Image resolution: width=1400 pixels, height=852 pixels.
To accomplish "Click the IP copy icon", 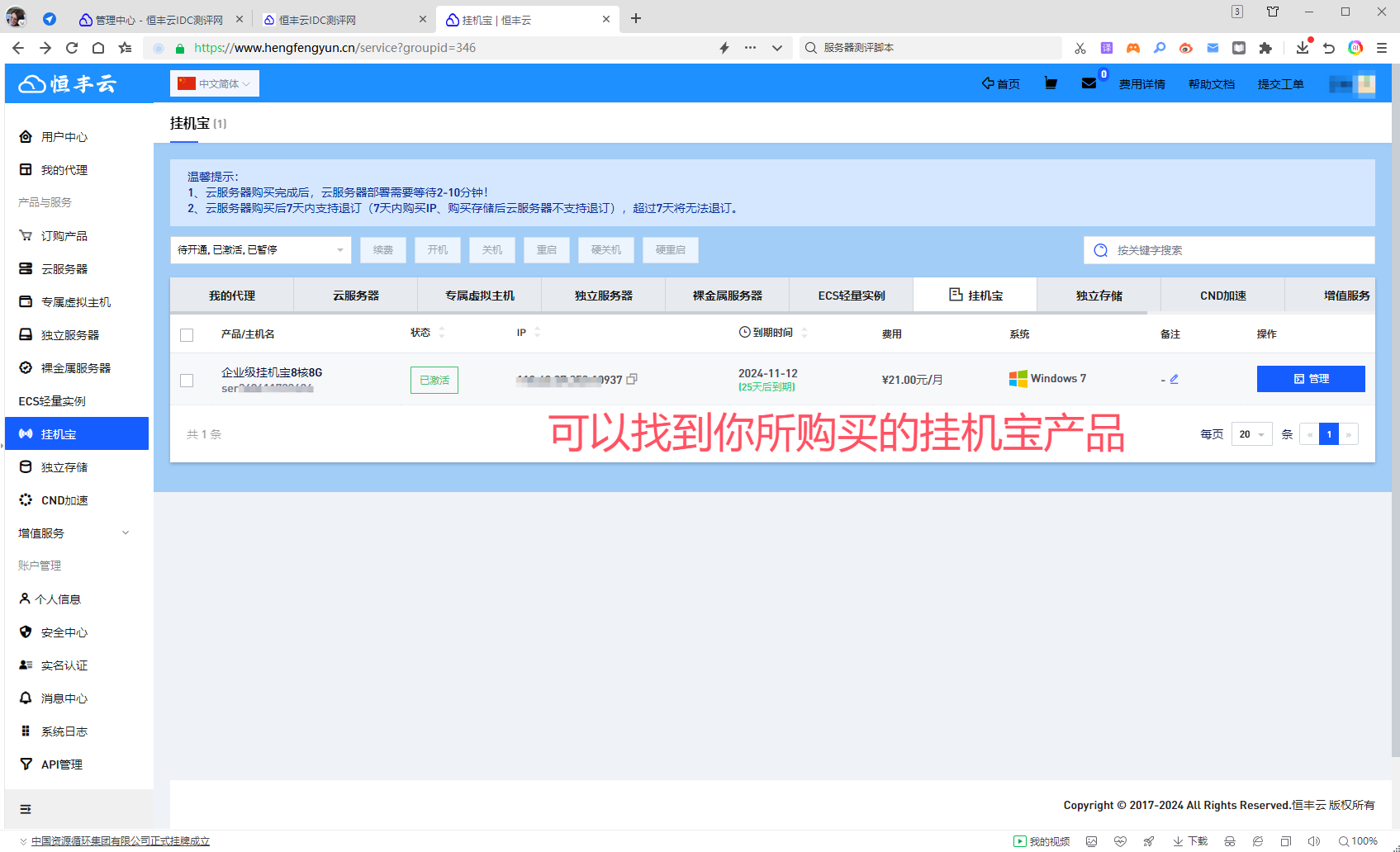I will click(632, 379).
